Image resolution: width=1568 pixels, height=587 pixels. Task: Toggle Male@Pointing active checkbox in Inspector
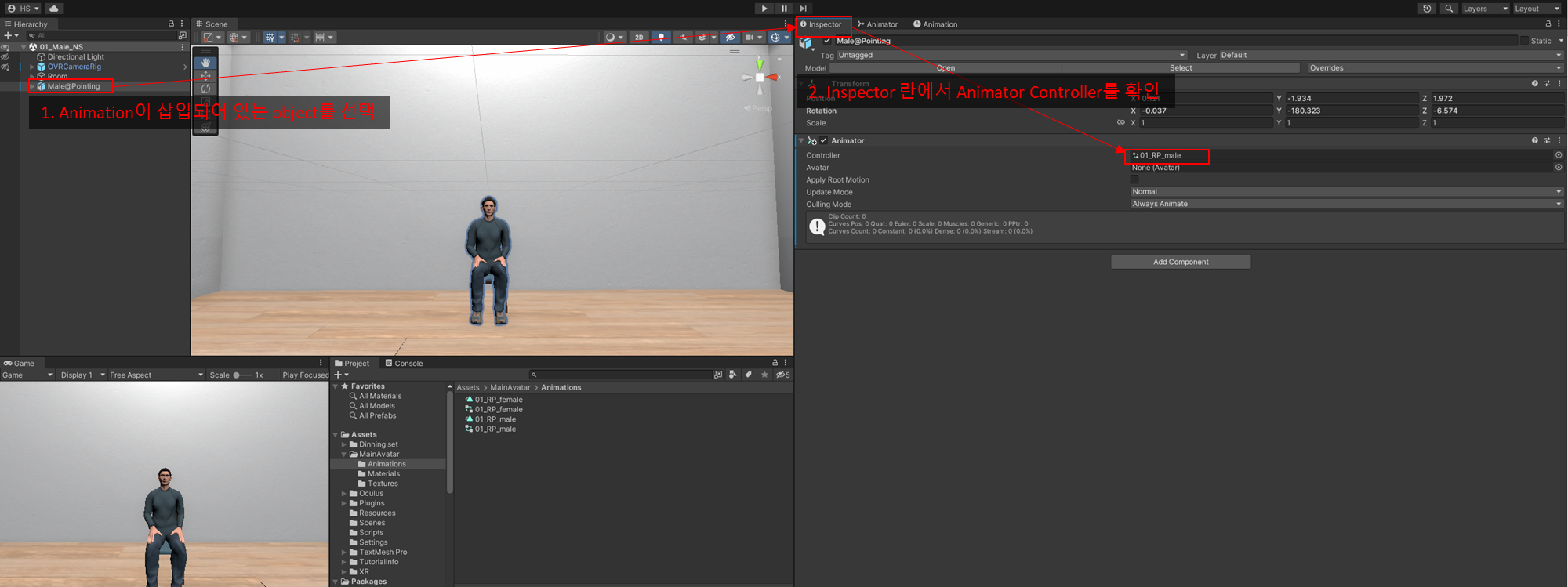[x=826, y=41]
